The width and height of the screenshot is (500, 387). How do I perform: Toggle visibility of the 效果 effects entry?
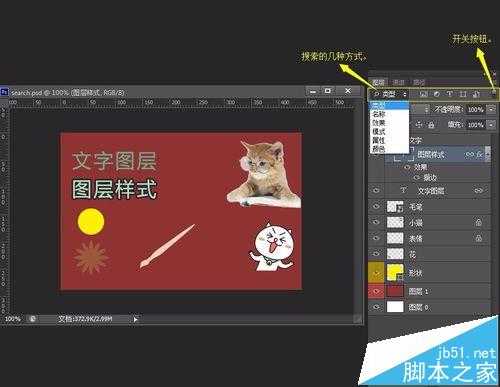(x=407, y=167)
